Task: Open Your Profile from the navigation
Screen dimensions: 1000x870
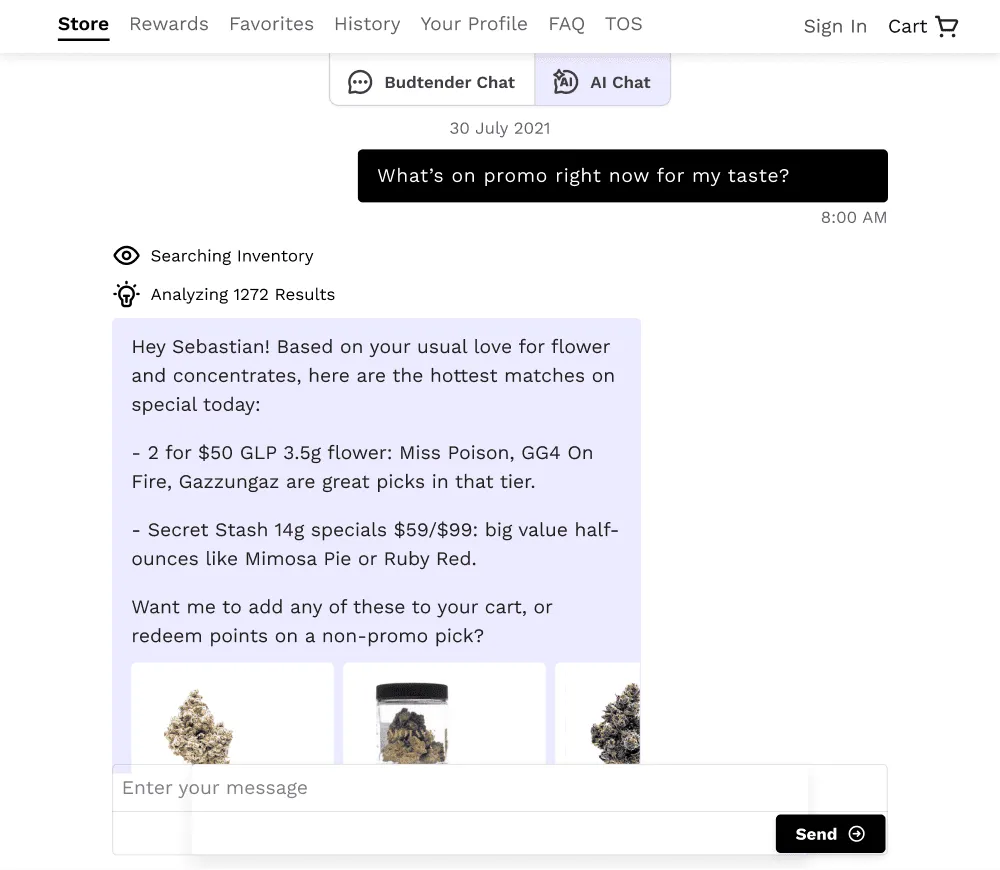Action: pyautogui.click(x=474, y=24)
